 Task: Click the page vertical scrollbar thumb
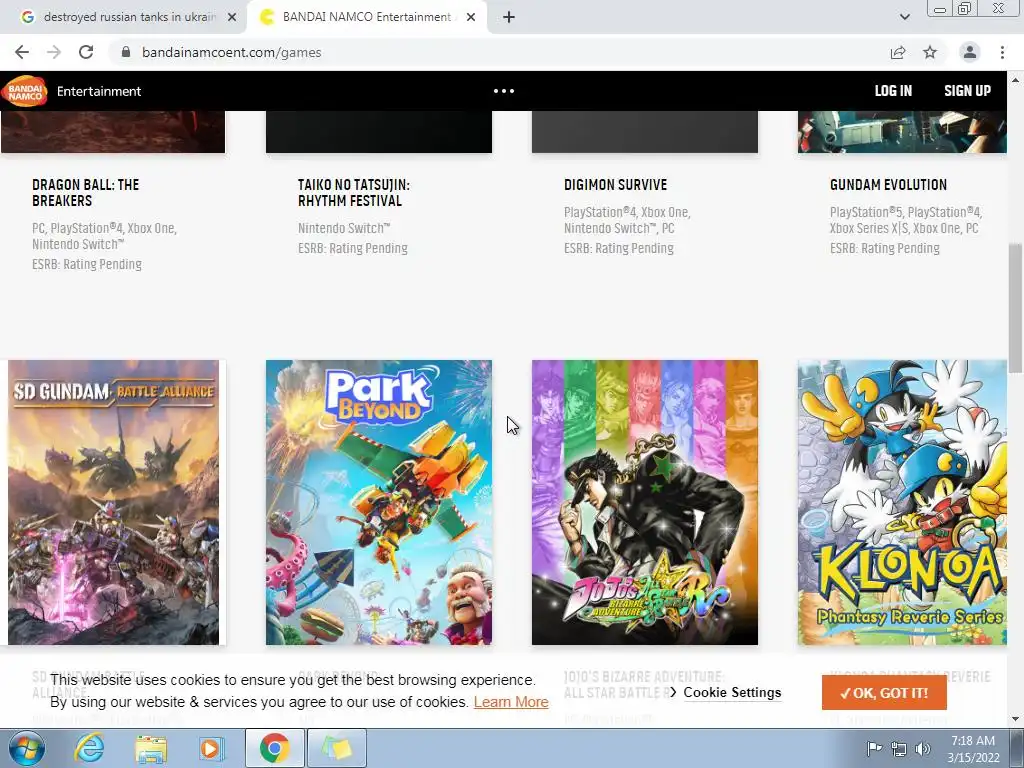(1016, 308)
